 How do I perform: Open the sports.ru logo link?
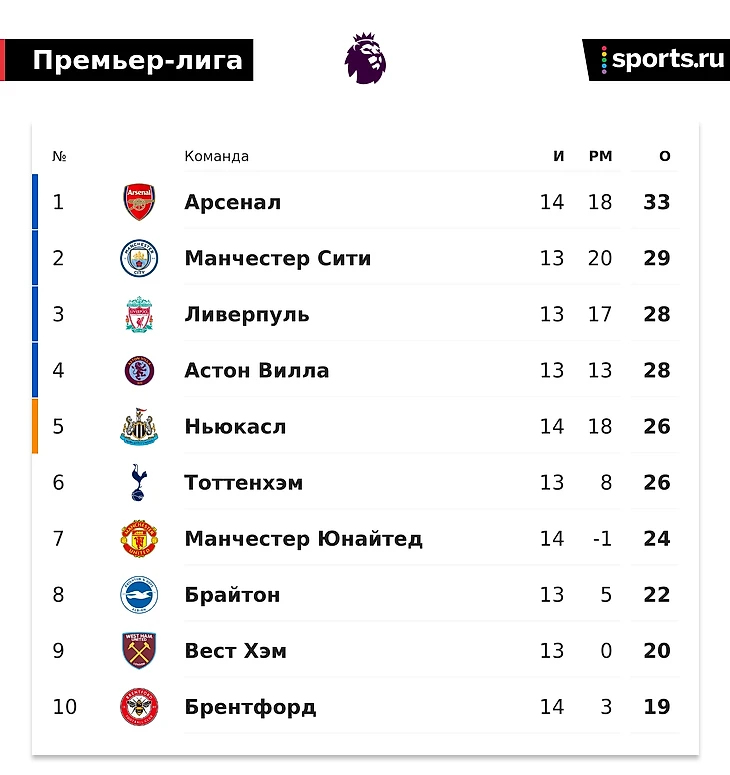point(657,60)
